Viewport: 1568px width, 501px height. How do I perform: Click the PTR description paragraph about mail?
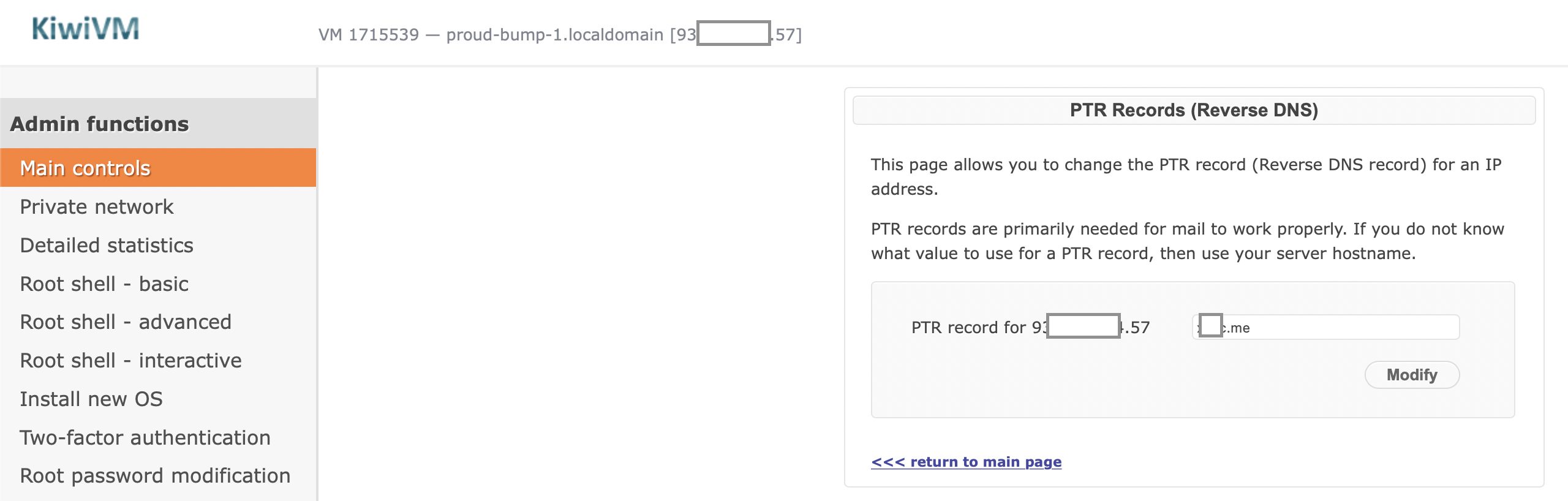[x=1188, y=241]
